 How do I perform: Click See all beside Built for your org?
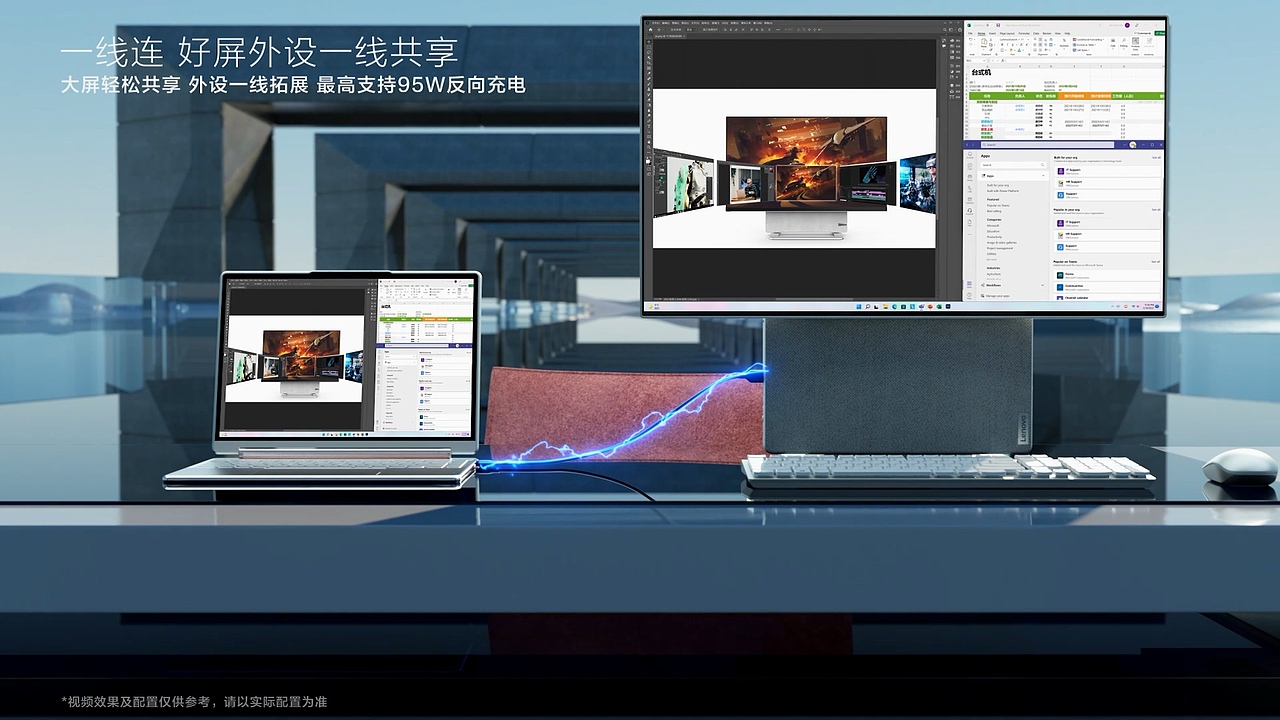[1156, 157]
